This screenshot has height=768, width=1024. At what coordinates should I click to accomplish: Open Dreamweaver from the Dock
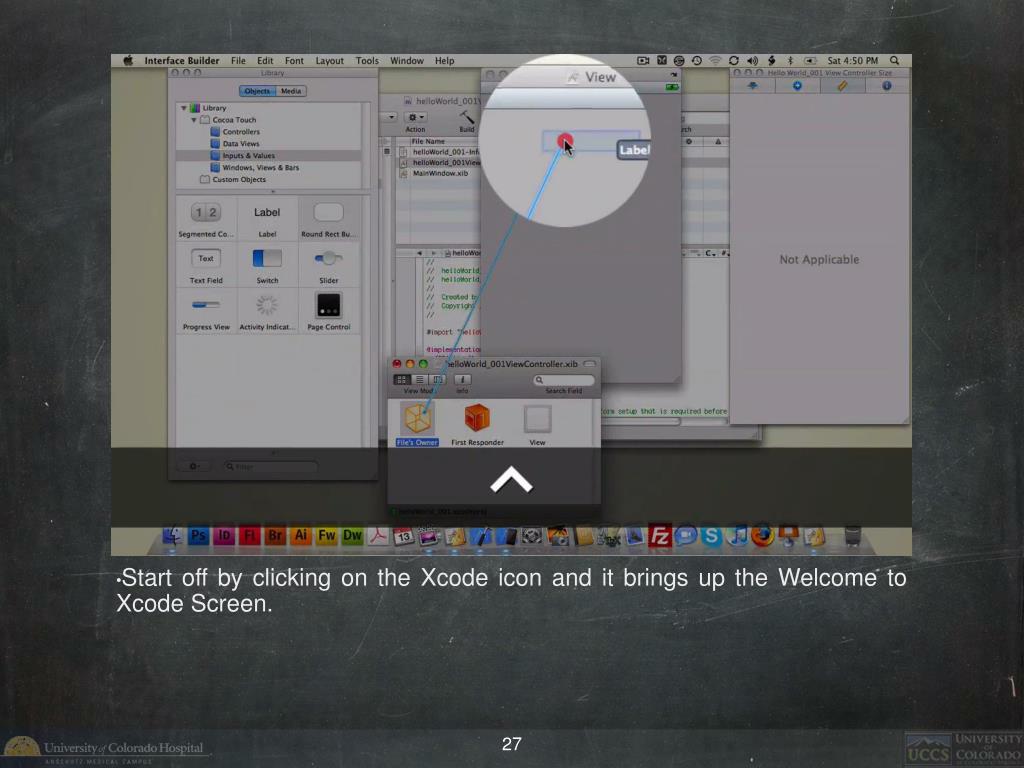(353, 536)
